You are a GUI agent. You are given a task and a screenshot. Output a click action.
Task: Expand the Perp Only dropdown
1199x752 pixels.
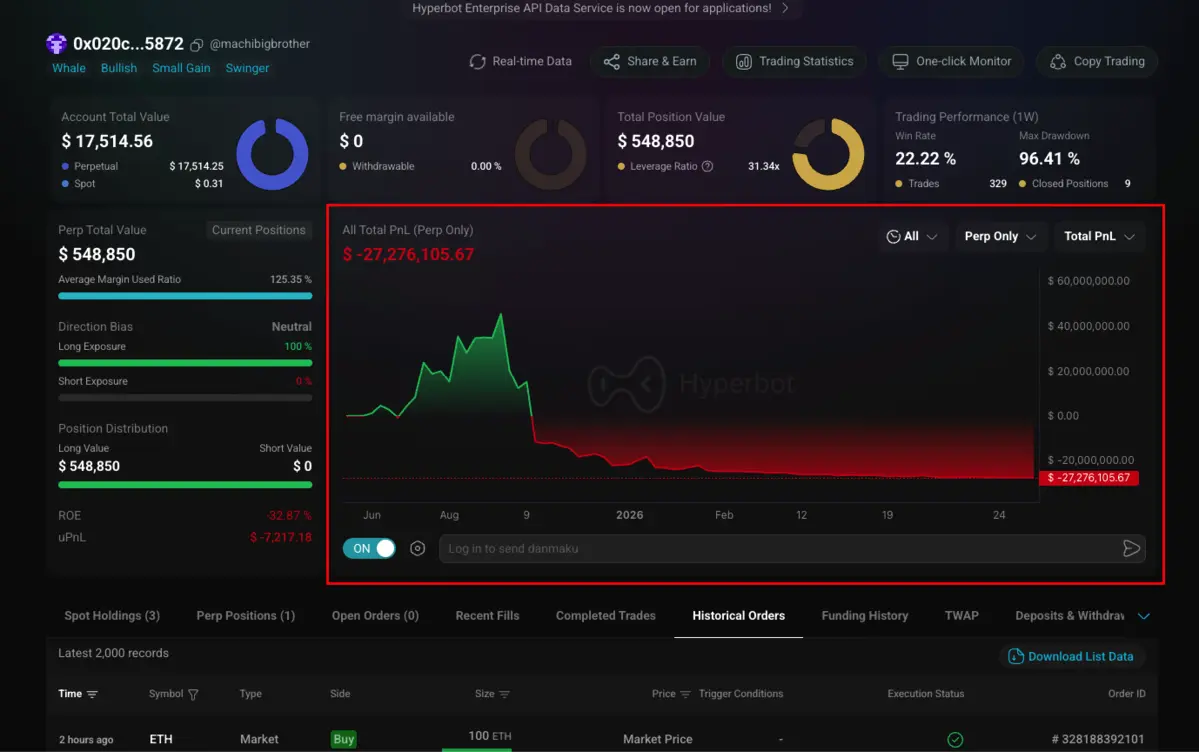tap(1000, 236)
